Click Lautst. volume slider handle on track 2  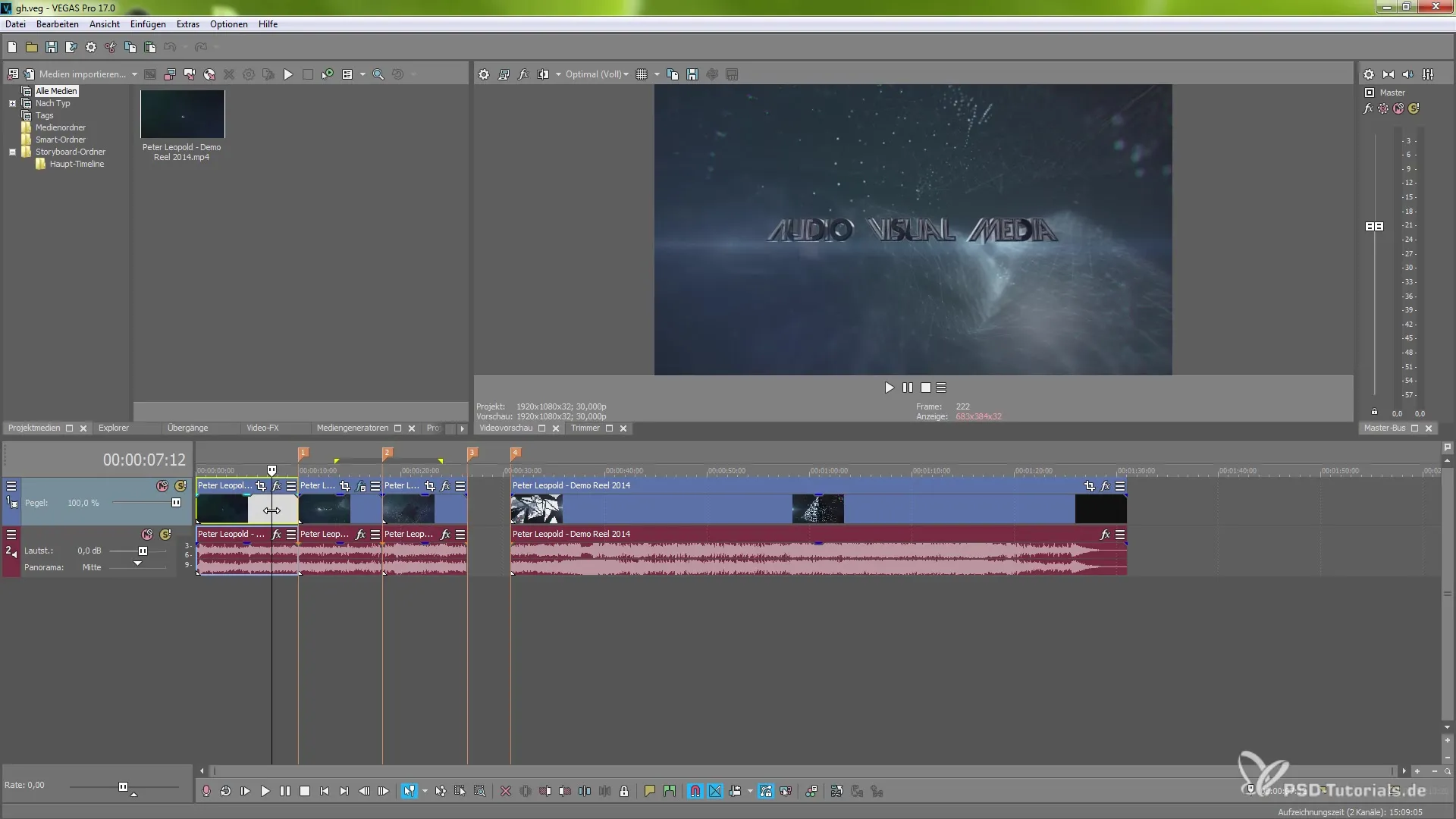point(143,551)
